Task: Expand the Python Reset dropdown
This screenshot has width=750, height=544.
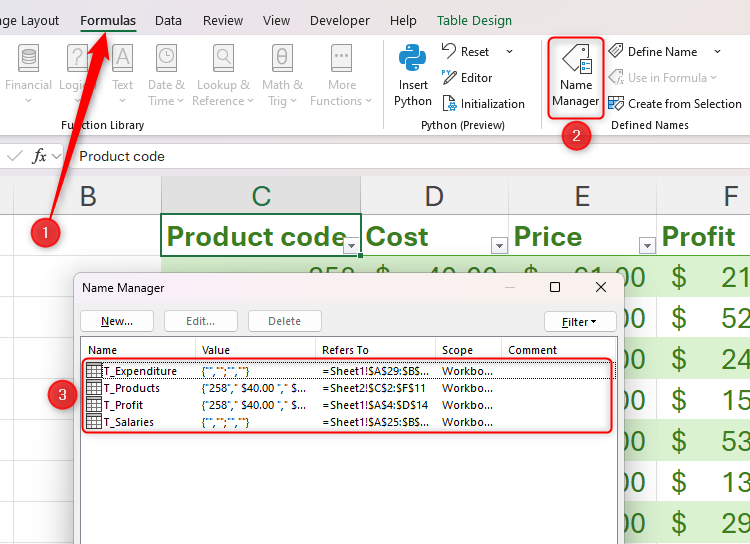Action: tap(509, 52)
